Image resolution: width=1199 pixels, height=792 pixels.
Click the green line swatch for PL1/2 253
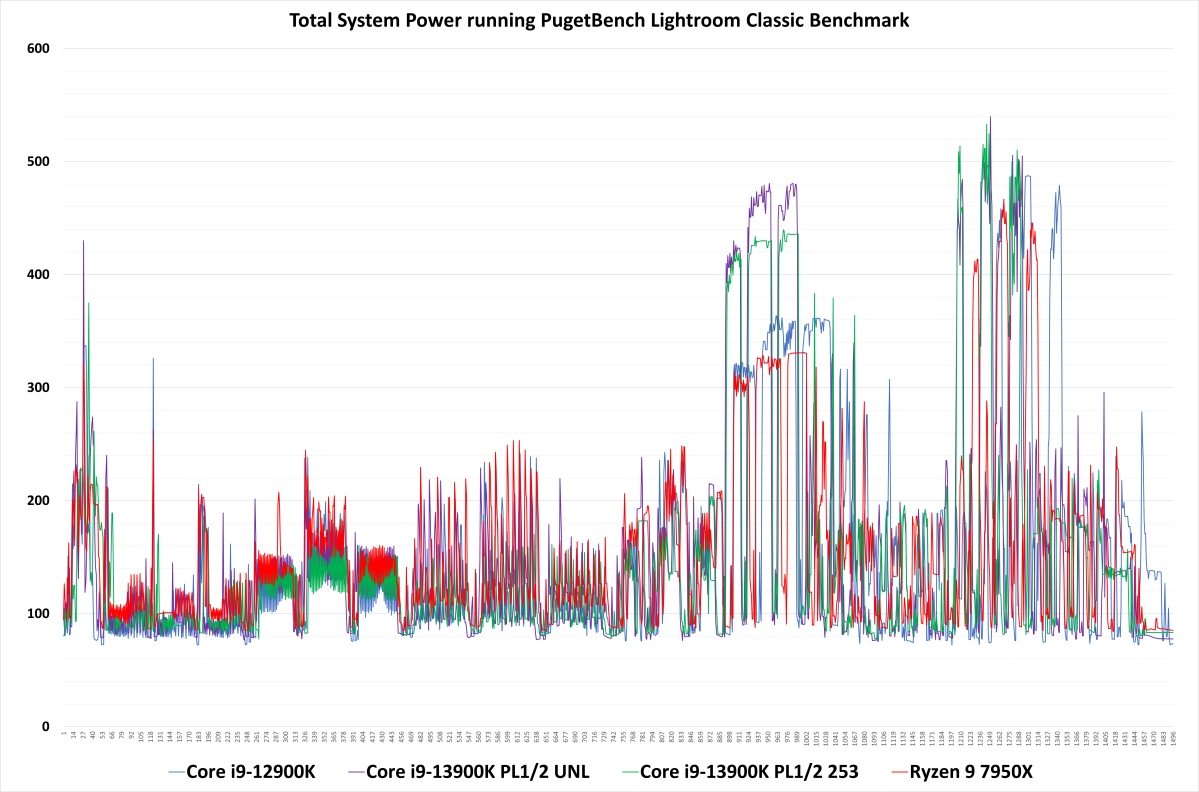pos(628,772)
